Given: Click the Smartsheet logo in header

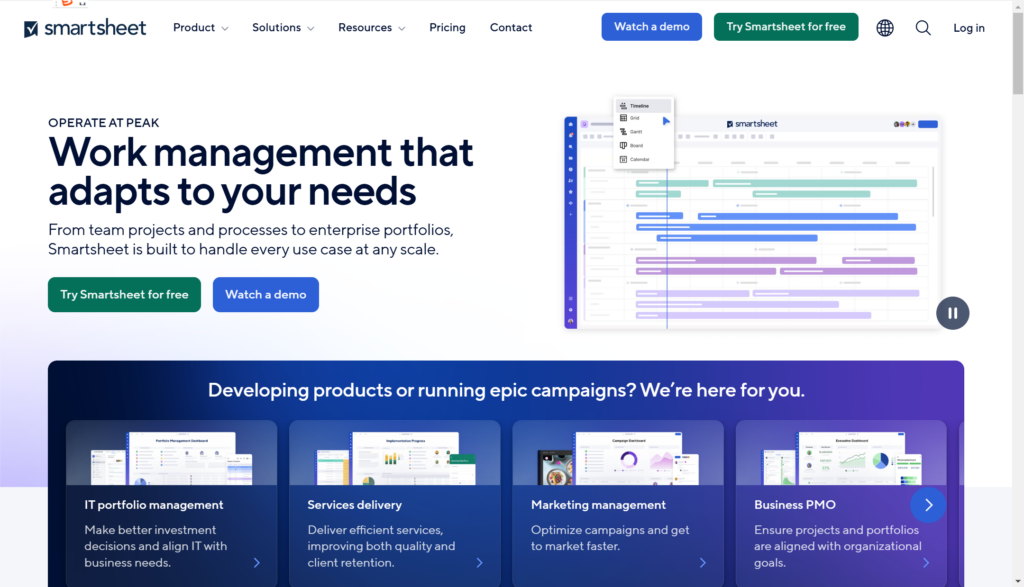Looking at the screenshot, I should tap(85, 28).
